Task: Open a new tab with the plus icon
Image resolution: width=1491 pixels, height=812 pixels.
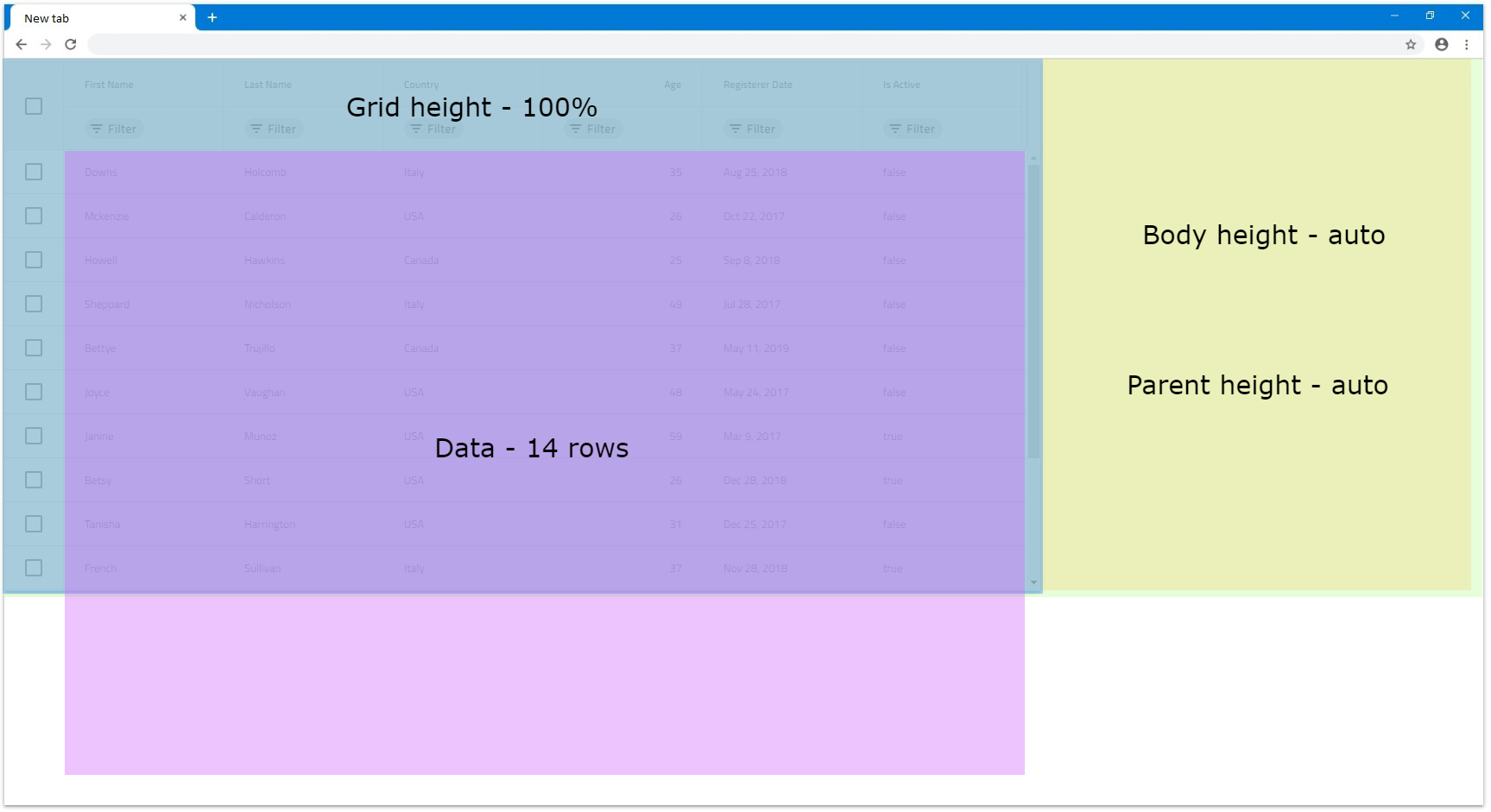Action: 212,18
